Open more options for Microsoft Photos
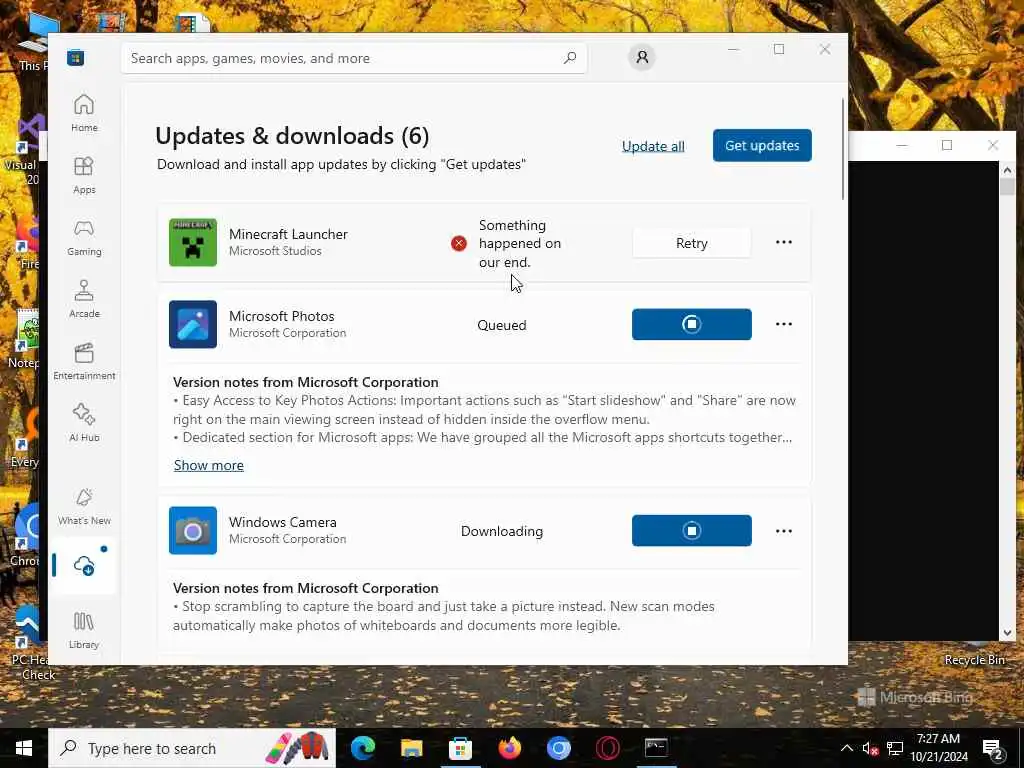 click(x=784, y=324)
